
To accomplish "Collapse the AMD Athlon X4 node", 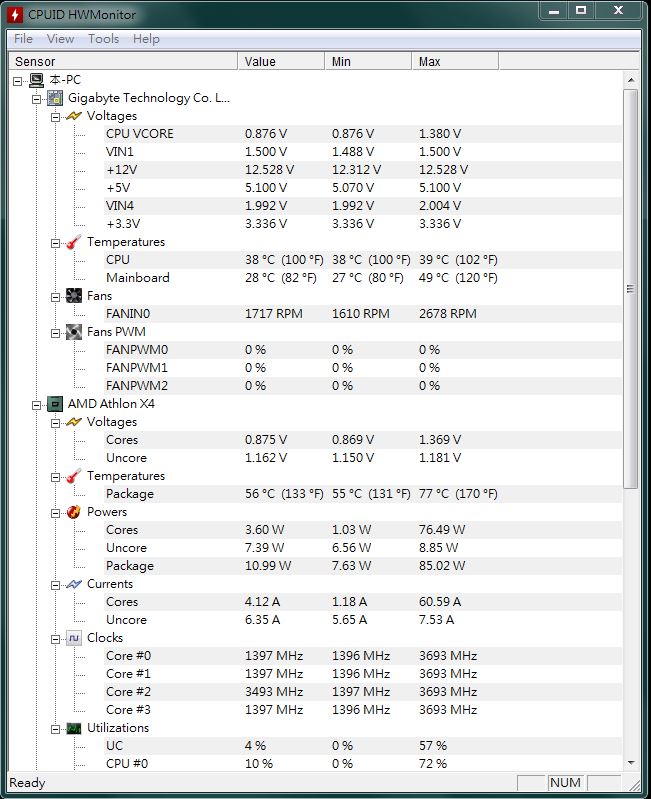I will tap(36, 405).
